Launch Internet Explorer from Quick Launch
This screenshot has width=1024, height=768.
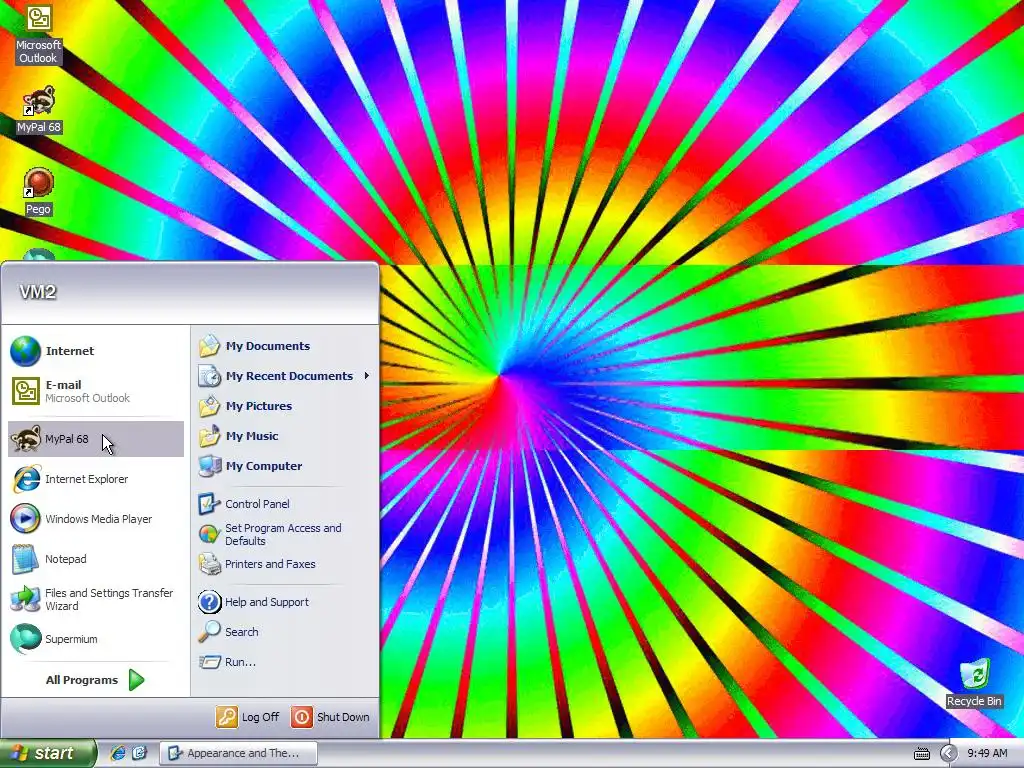coord(118,753)
